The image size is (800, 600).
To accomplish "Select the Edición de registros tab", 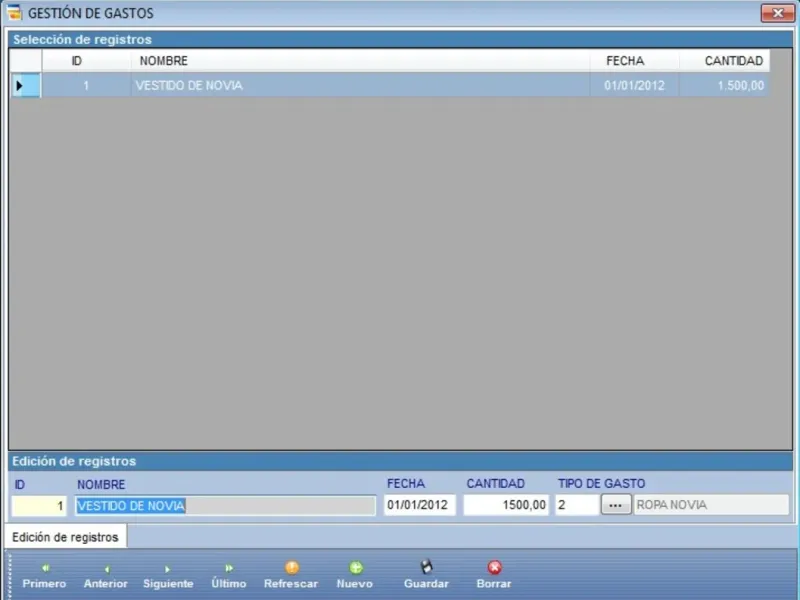I will coord(65,537).
